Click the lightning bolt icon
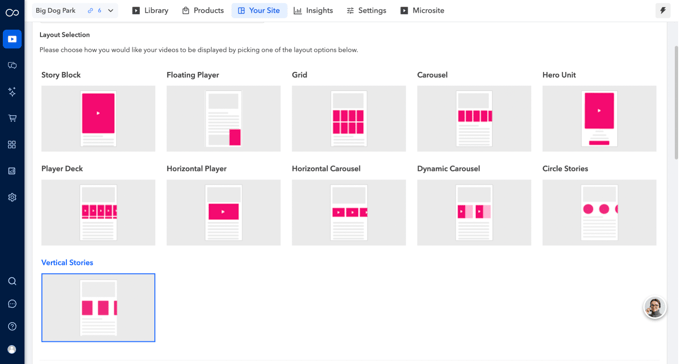This screenshot has height=364, width=688. click(663, 11)
